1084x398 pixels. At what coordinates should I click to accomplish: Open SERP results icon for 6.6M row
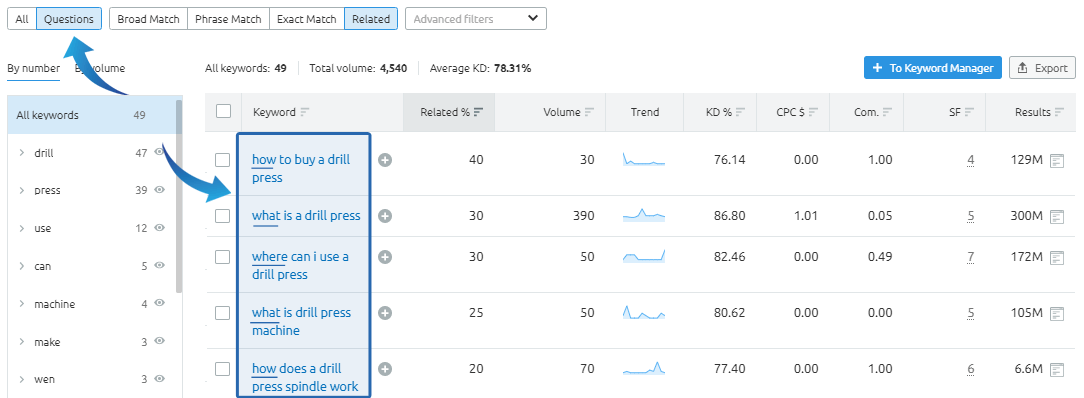(1056, 369)
